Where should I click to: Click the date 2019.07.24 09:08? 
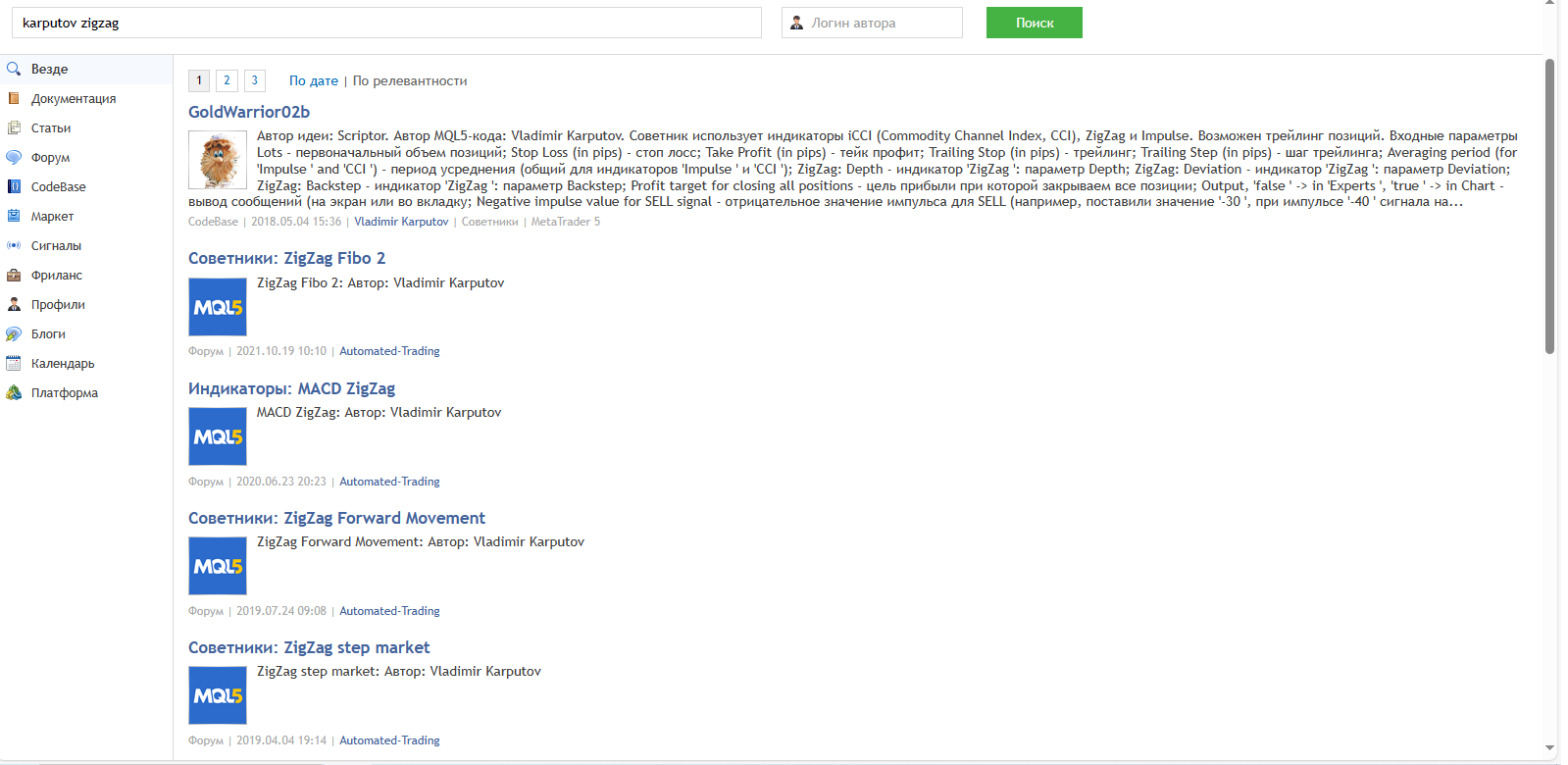281,611
